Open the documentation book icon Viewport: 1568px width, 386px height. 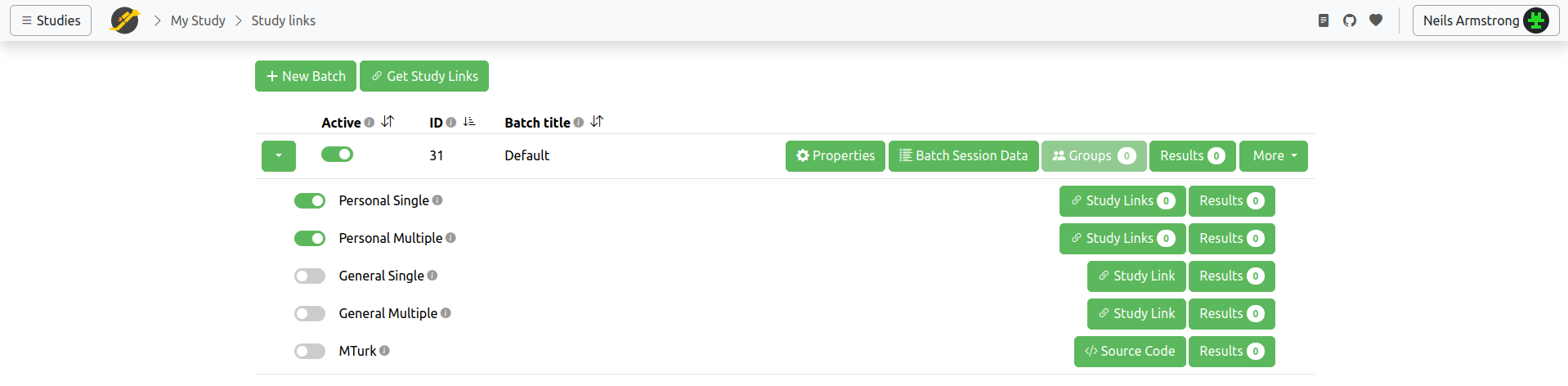pos(1324,20)
